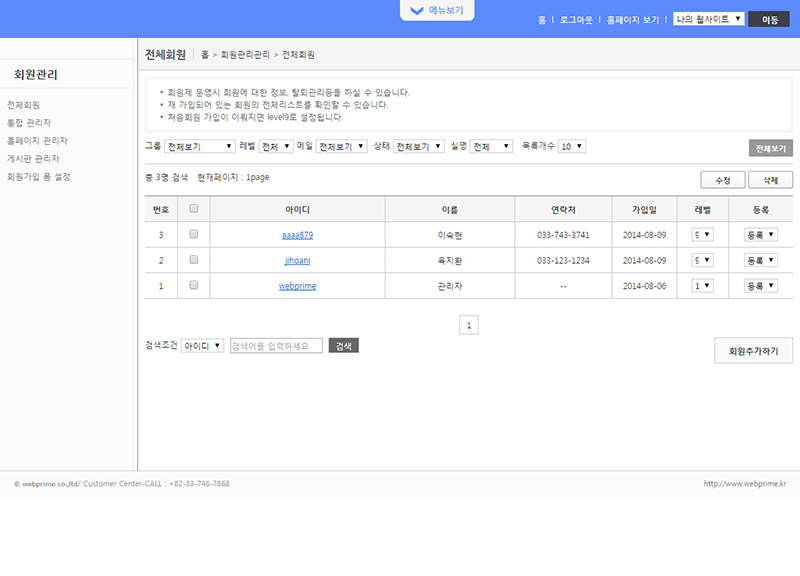Open 등록 dropdown for aaaa879 row
Screen dimensions: 800x576
pos(761,235)
